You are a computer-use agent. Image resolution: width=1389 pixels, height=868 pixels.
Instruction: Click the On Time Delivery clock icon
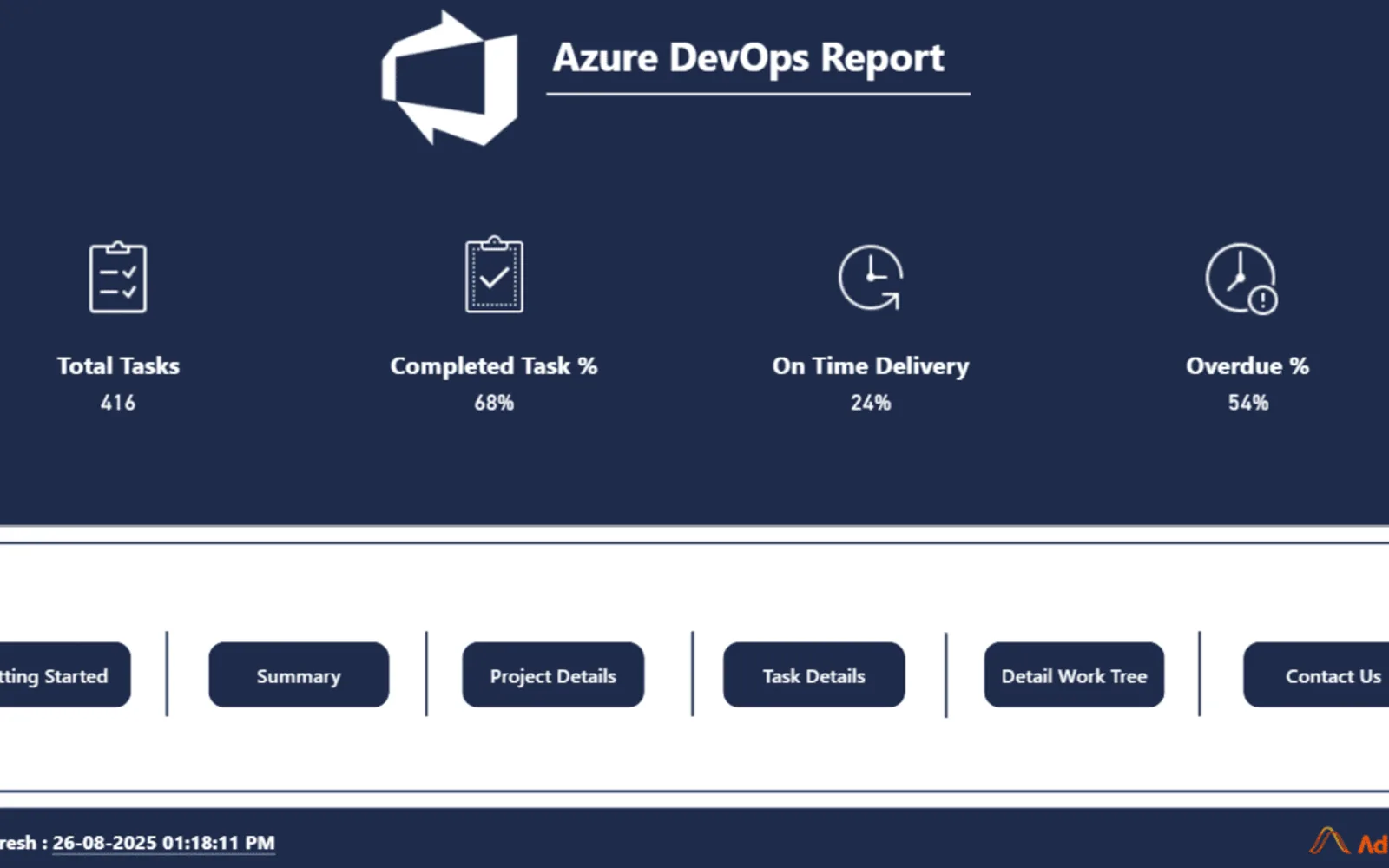[871, 278]
